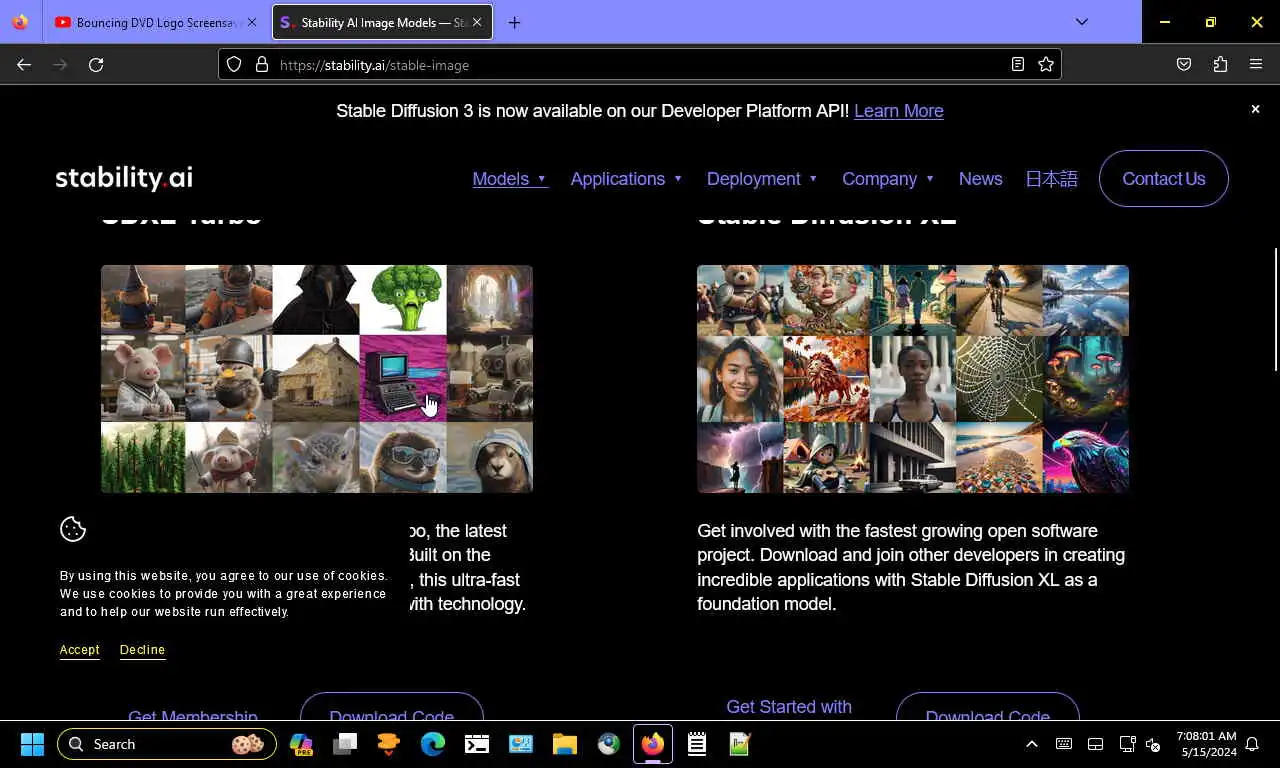This screenshot has height=768, width=1280.
Task: Open Firefox View pinned icon
Action: [x=20, y=22]
